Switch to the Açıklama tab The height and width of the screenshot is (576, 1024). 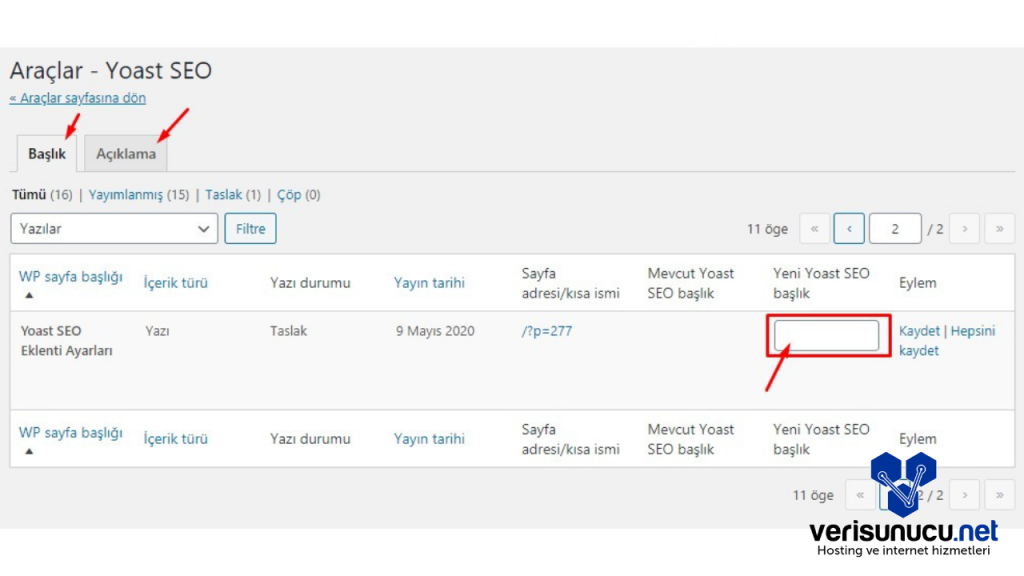click(126, 154)
